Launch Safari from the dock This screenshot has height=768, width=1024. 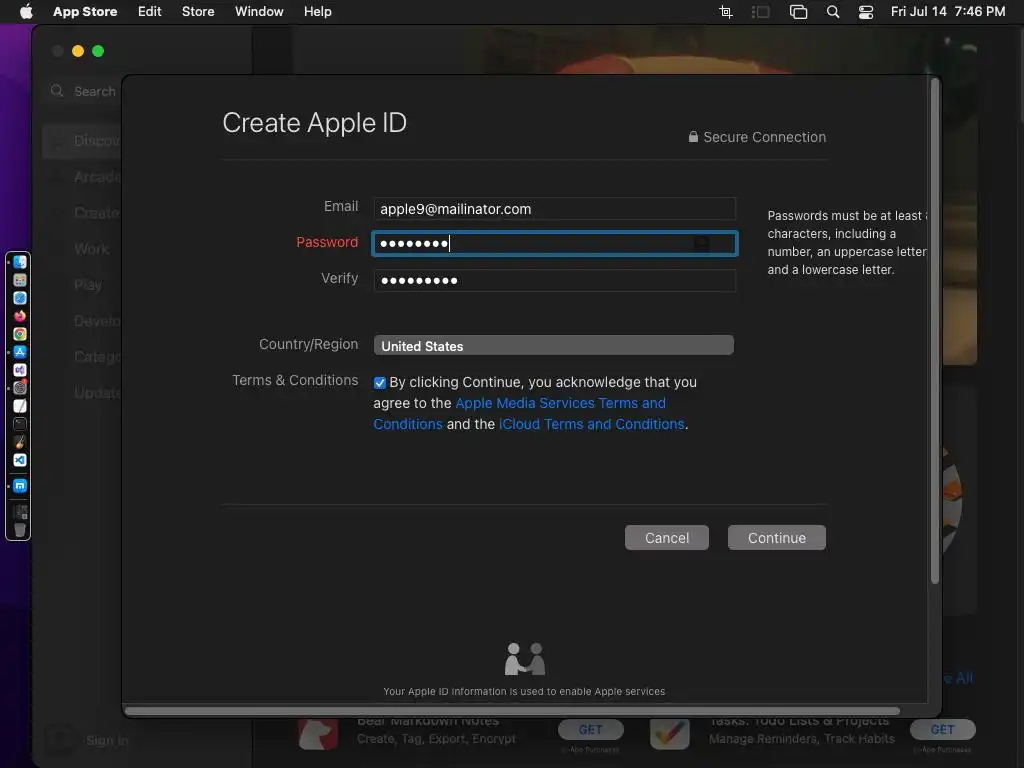tap(20, 298)
